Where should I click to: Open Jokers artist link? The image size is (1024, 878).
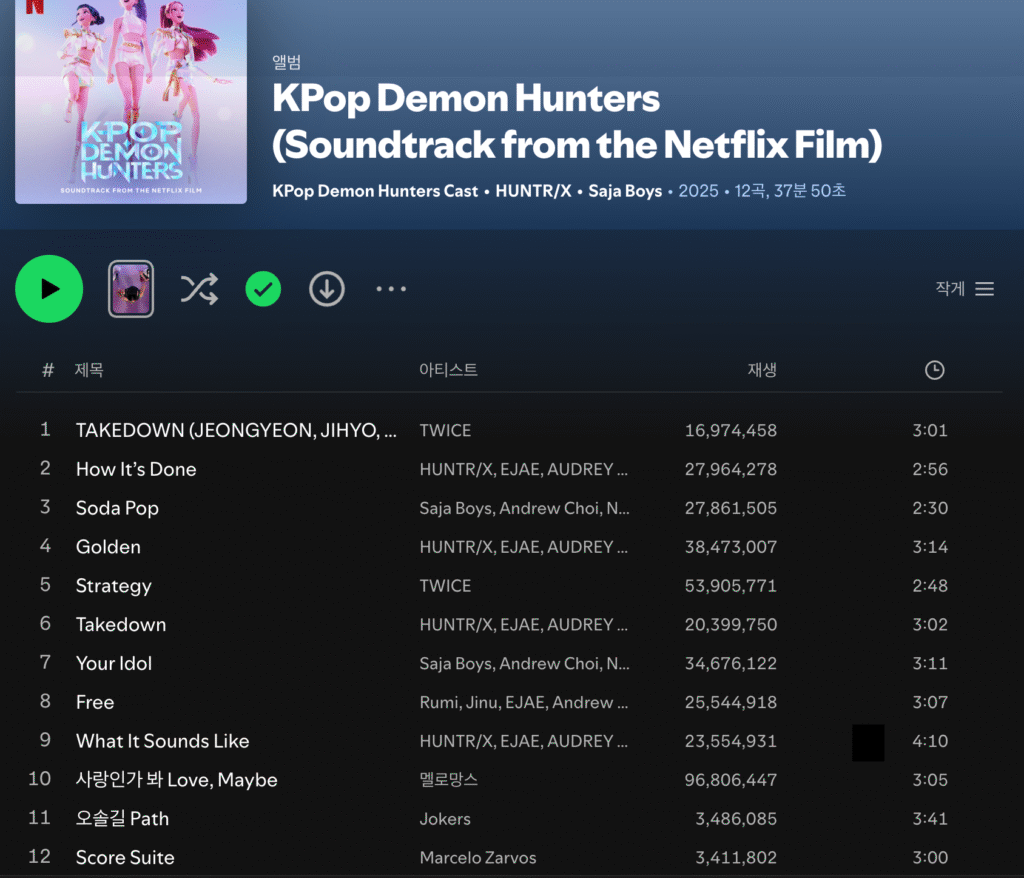tap(445, 819)
